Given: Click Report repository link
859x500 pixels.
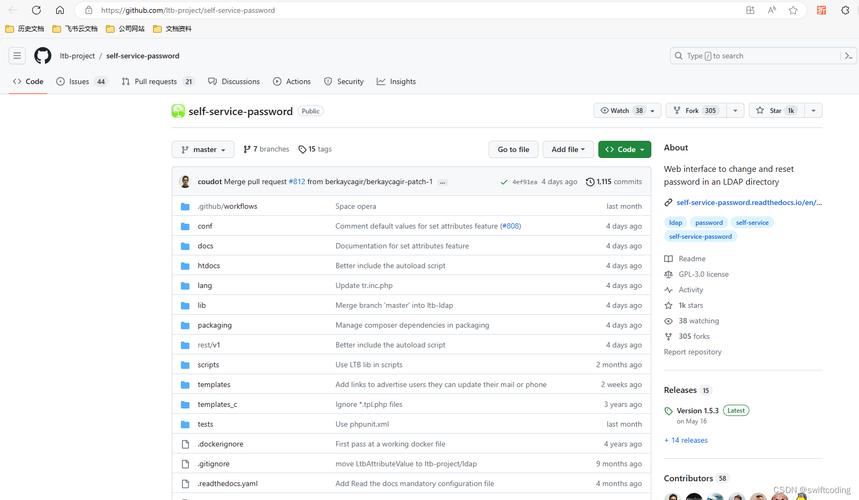Looking at the screenshot, I should click(692, 352).
